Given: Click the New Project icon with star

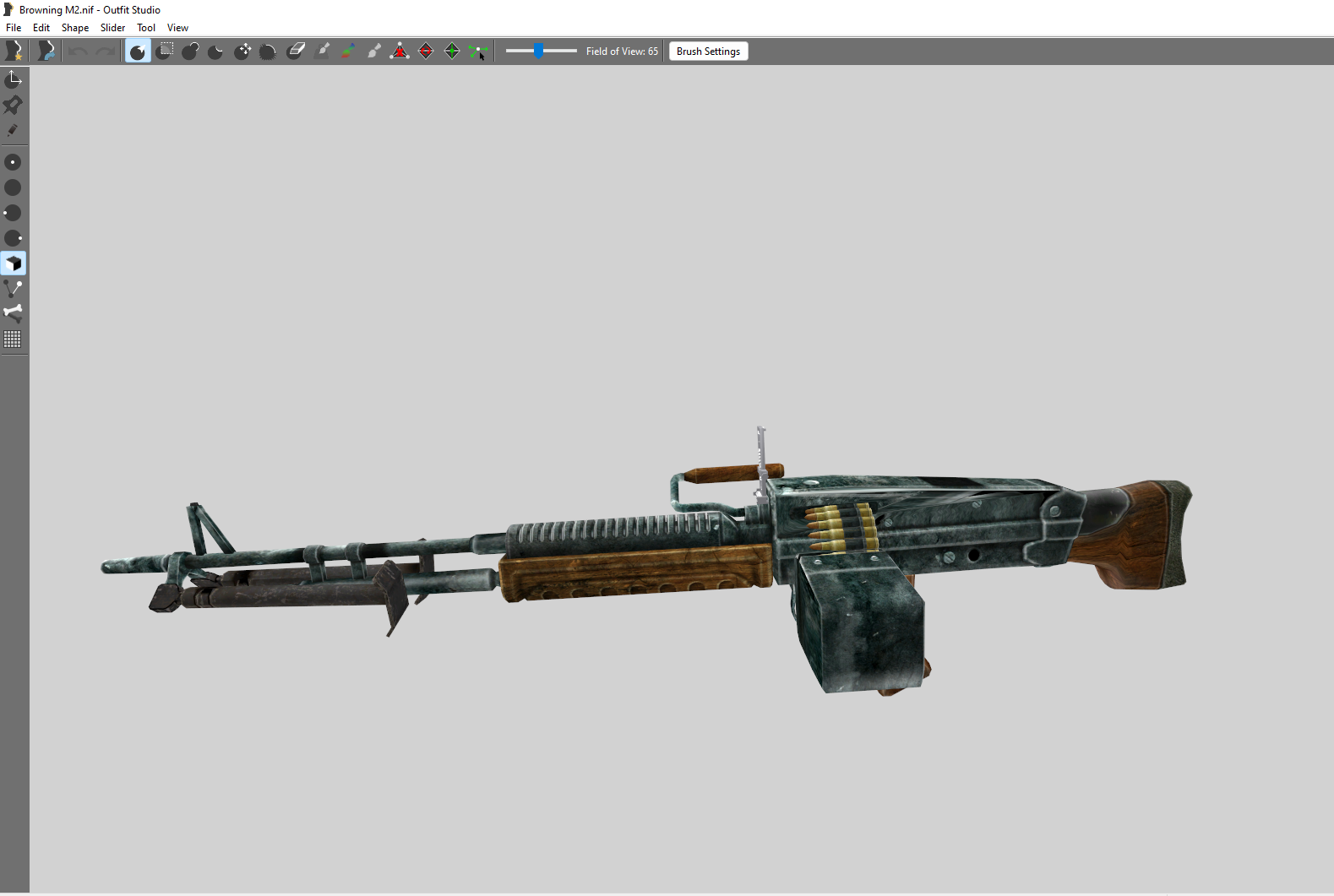Looking at the screenshot, I should click(x=14, y=52).
